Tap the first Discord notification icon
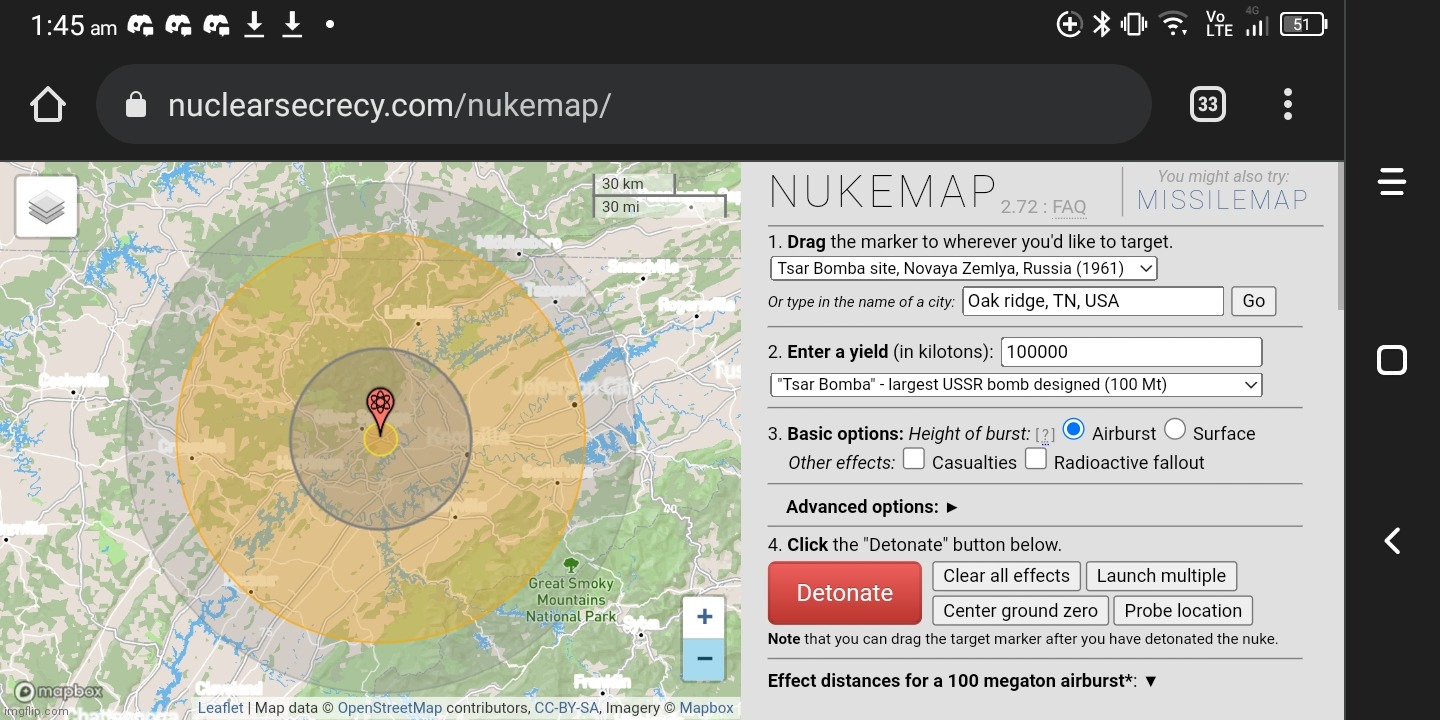The width and height of the screenshot is (1440, 720). click(141, 25)
